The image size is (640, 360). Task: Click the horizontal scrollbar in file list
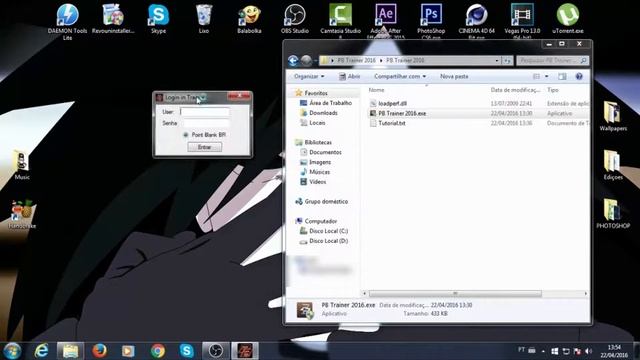455,293
